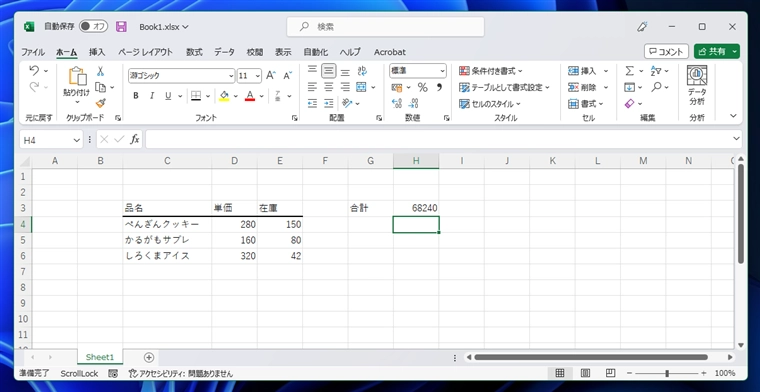The height and width of the screenshot is (392, 760).
Task: Click the Page Layout view button
Action: pyautogui.click(x=585, y=373)
